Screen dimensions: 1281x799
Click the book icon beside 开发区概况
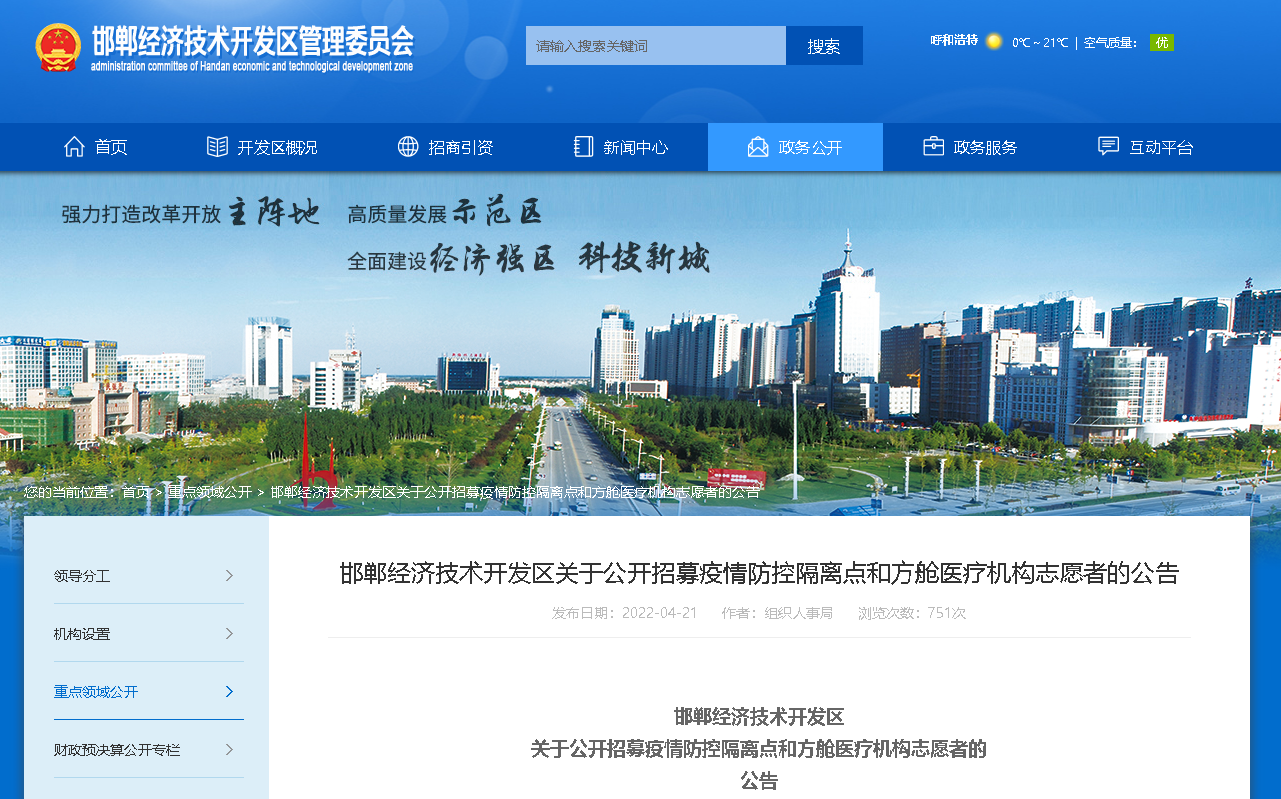tap(217, 147)
